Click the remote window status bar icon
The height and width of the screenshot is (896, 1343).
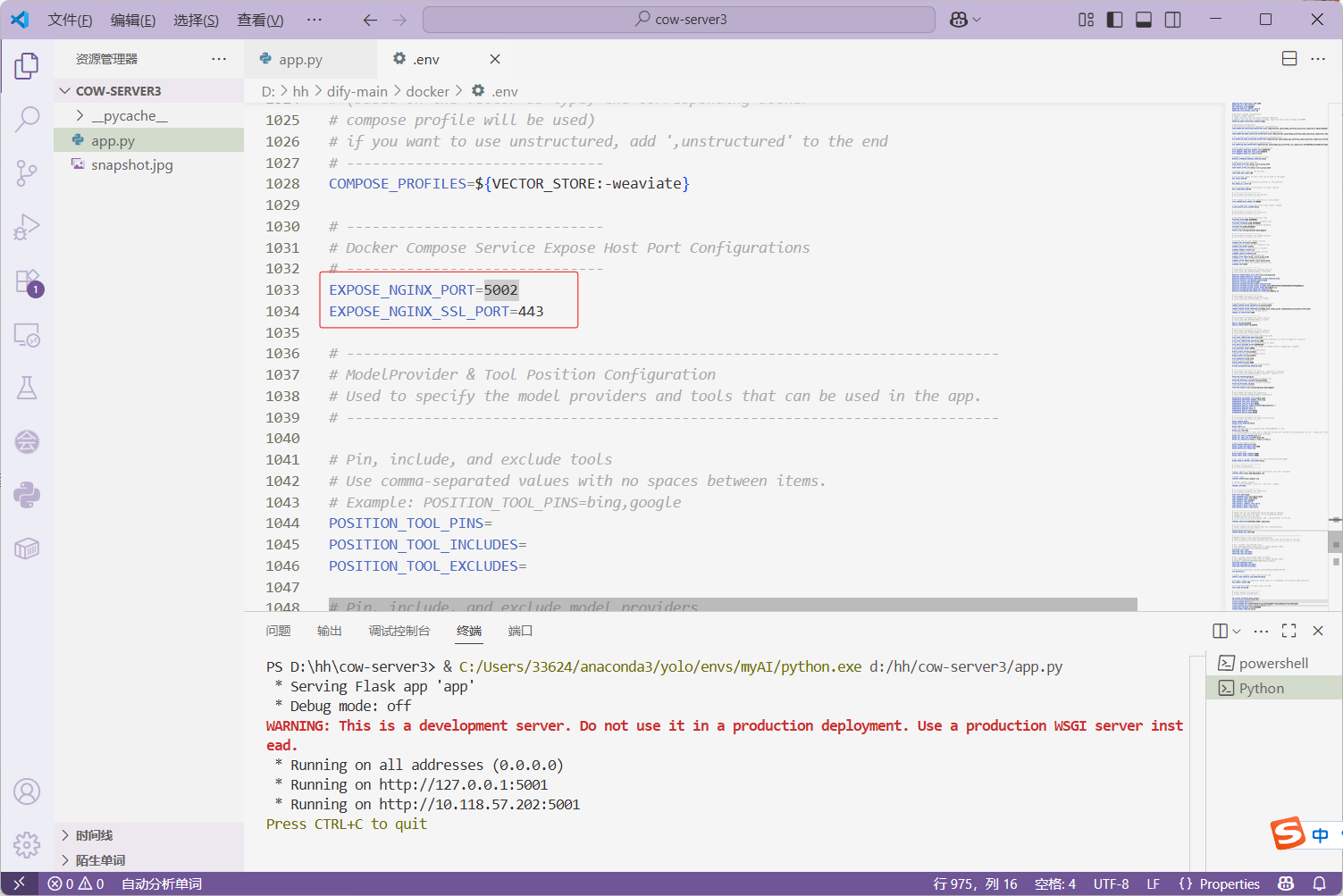20,883
